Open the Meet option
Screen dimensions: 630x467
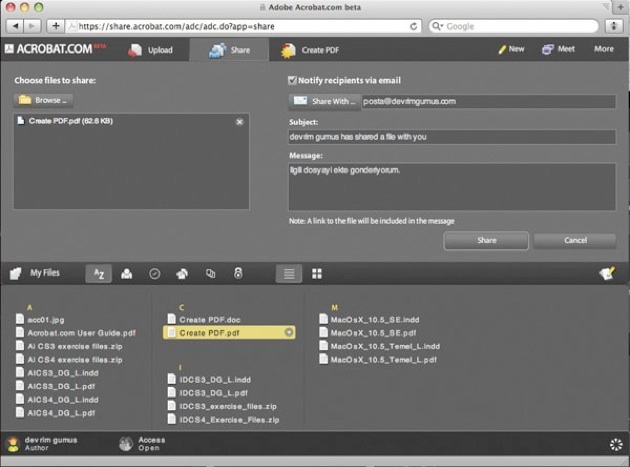pos(558,49)
